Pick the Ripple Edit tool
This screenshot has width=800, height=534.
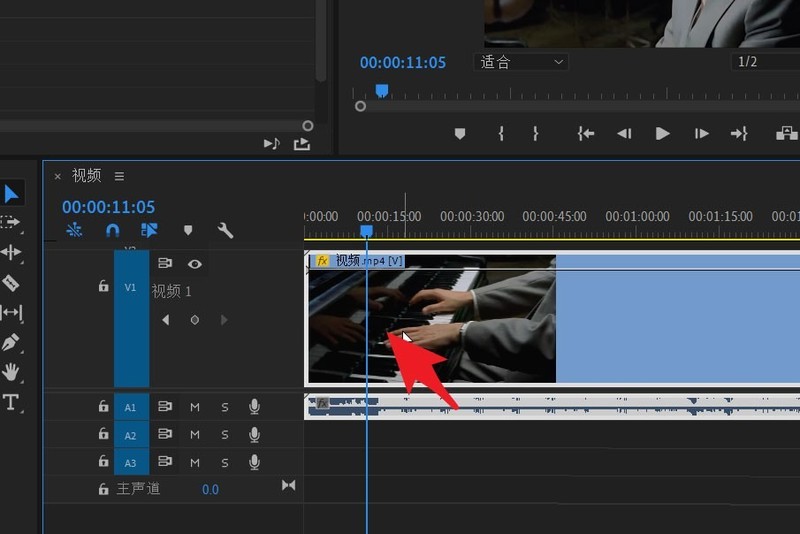tap(11, 252)
